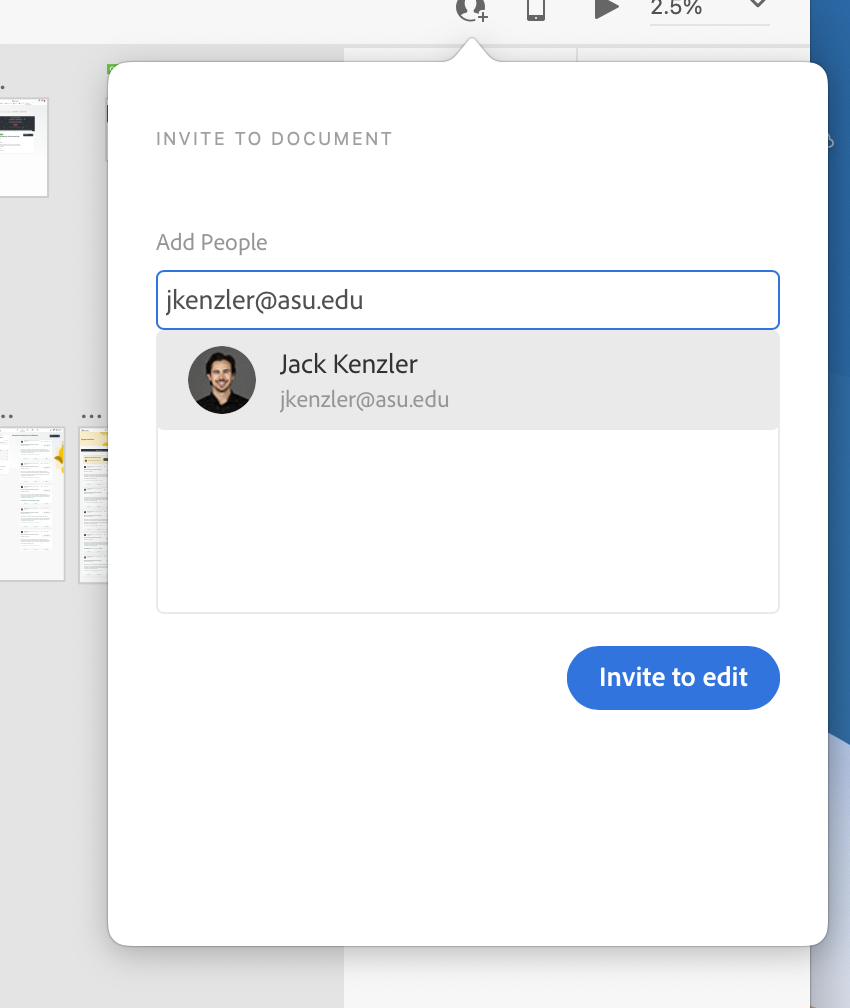Viewport: 850px width, 1008px height.
Task: Start desktop preview with play icon
Action: tap(606, 9)
